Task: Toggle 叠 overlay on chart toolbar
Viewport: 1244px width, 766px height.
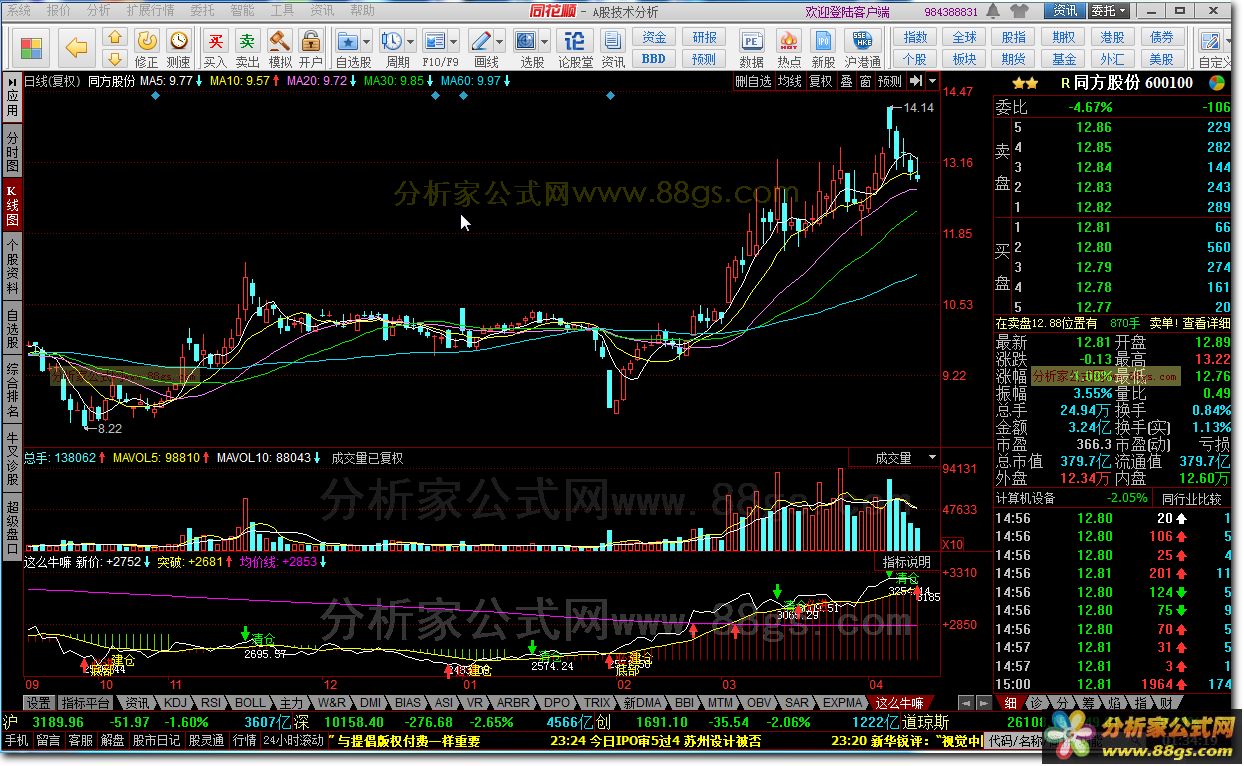Action: click(x=846, y=81)
